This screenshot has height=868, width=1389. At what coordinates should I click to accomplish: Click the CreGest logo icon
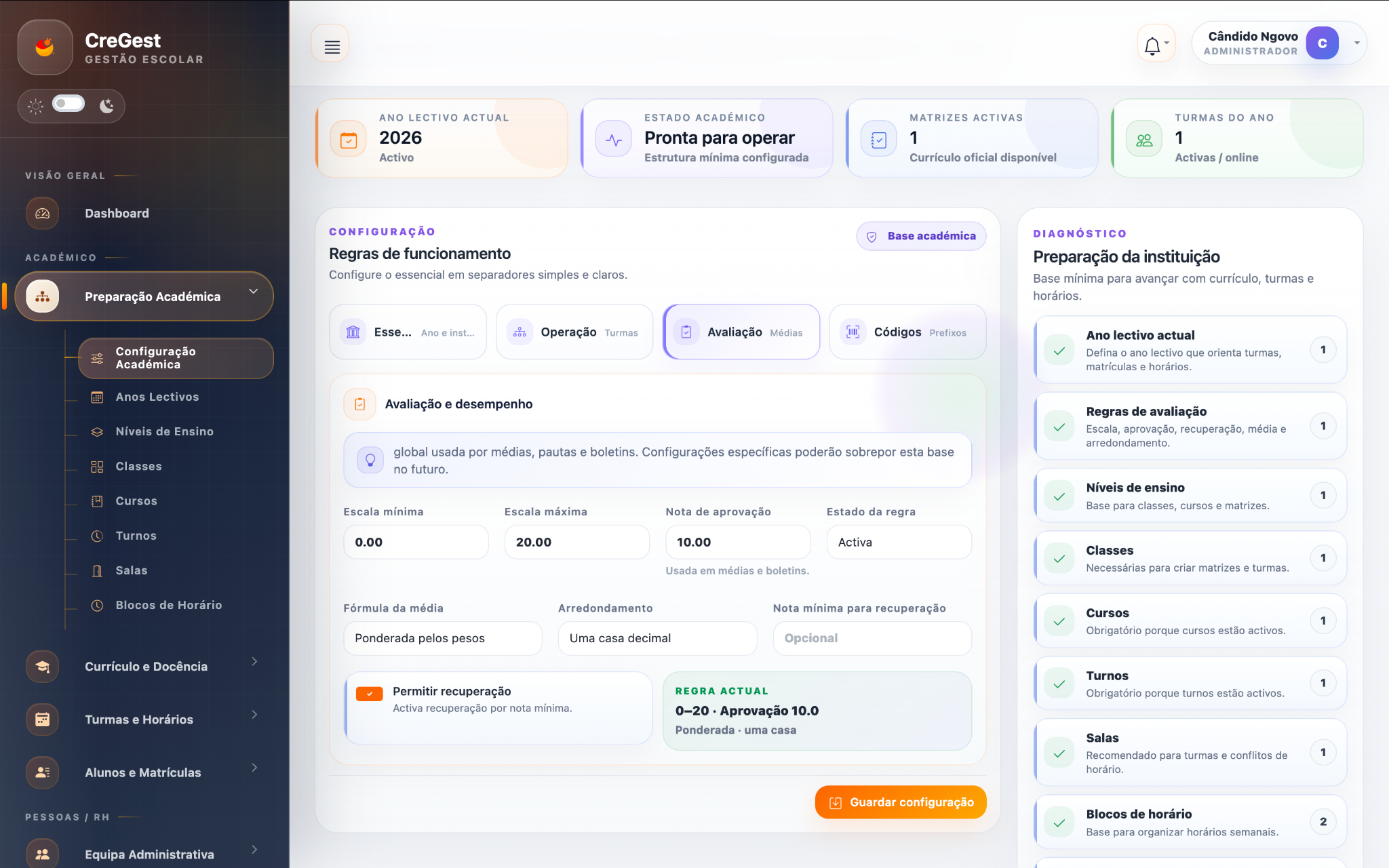pyautogui.click(x=45, y=47)
